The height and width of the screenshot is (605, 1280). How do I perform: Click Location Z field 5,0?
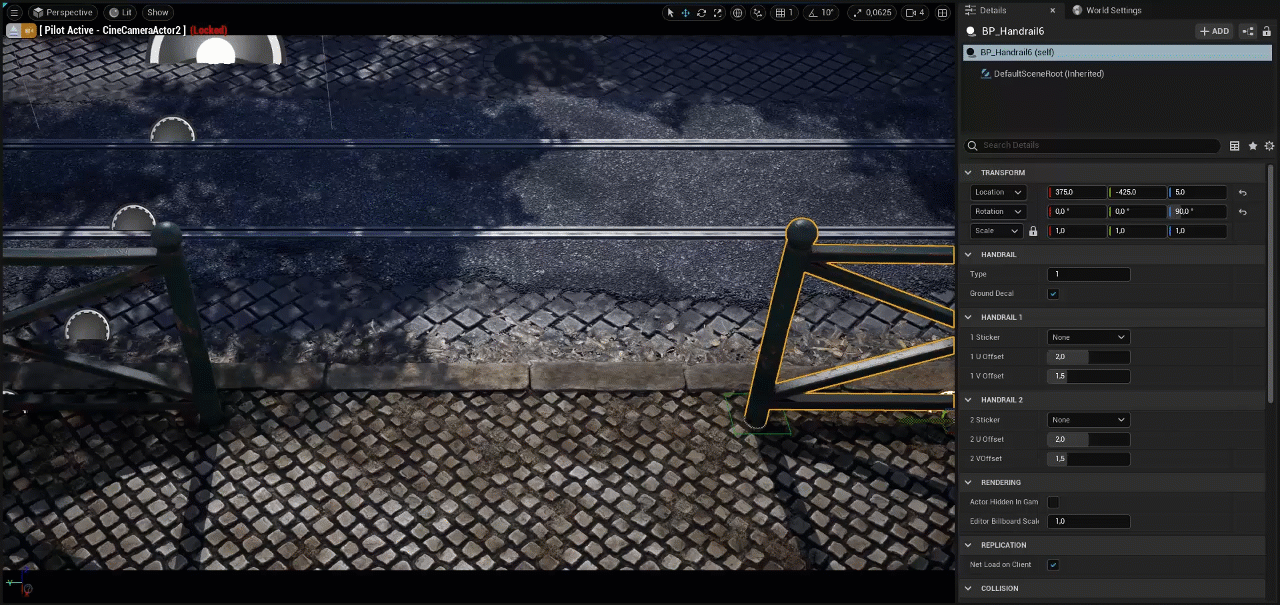click(x=1197, y=192)
